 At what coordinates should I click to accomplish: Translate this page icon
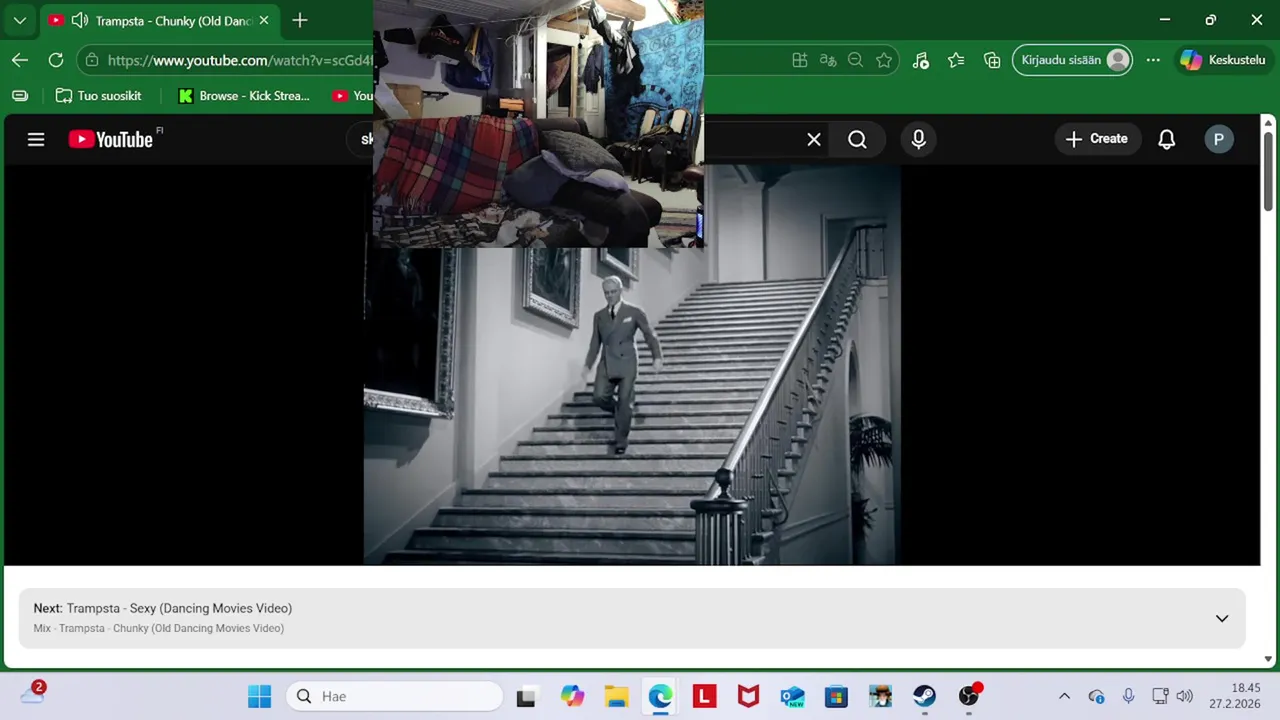(828, 60)
